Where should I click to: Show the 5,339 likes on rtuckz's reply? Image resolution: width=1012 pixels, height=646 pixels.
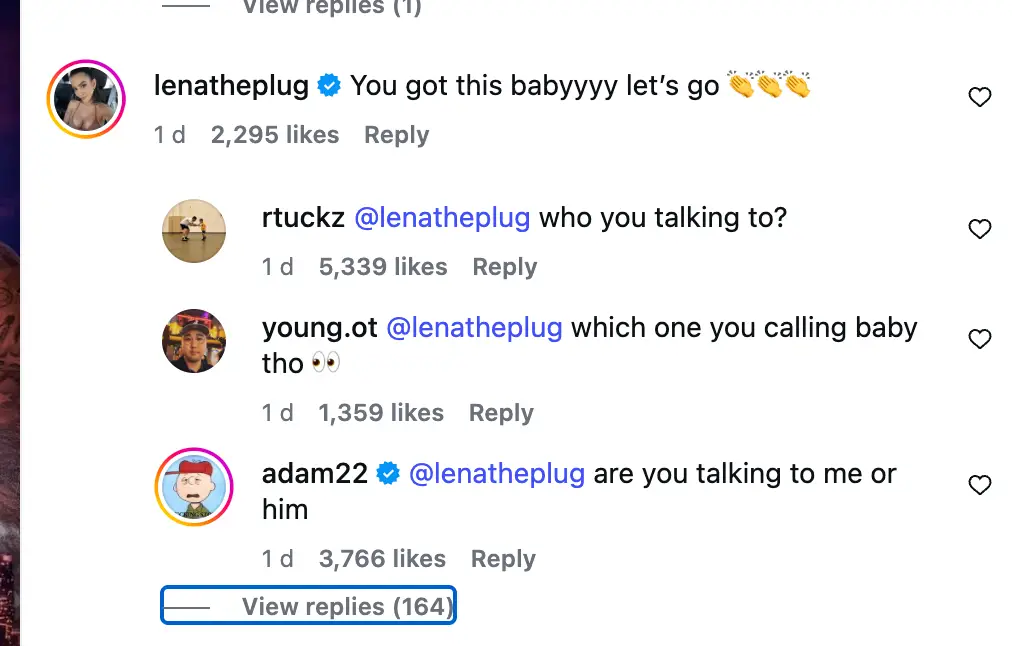383,267
